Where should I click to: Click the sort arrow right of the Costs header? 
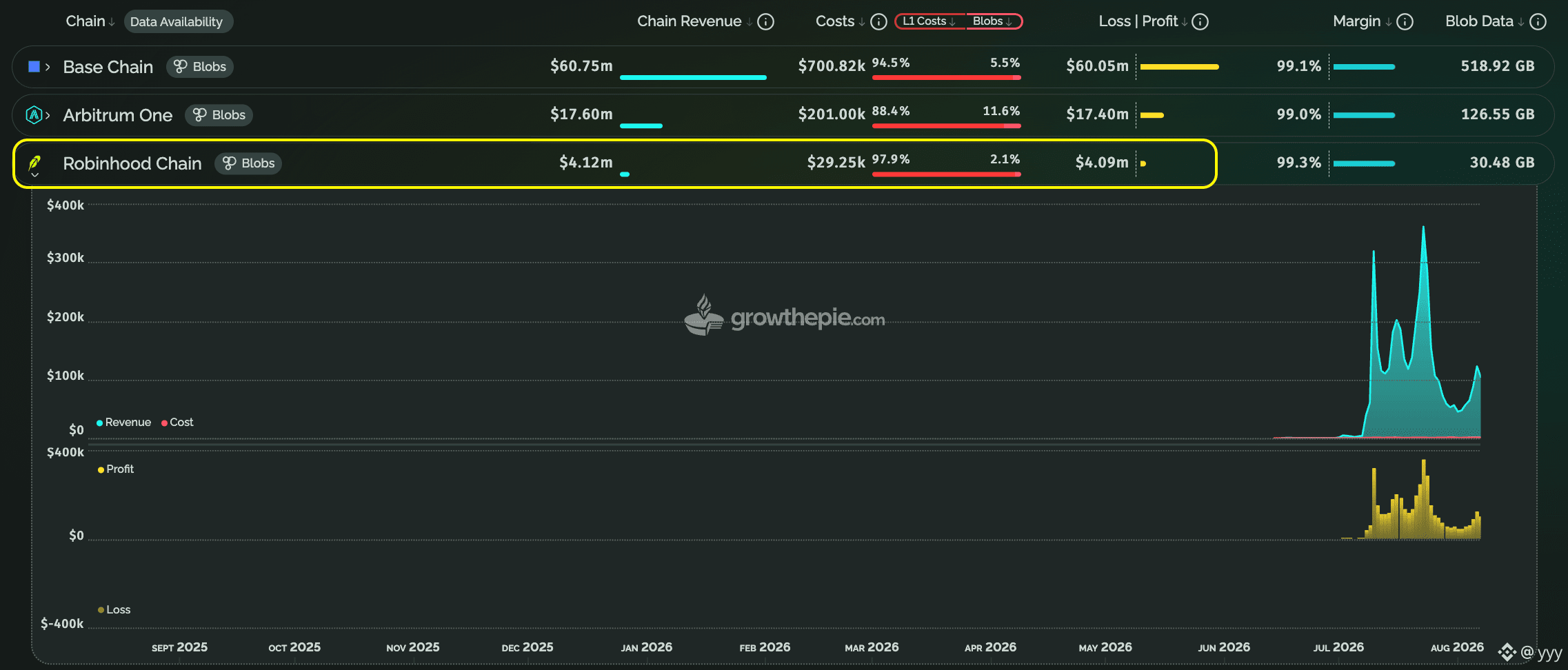(x=862, y=22)
